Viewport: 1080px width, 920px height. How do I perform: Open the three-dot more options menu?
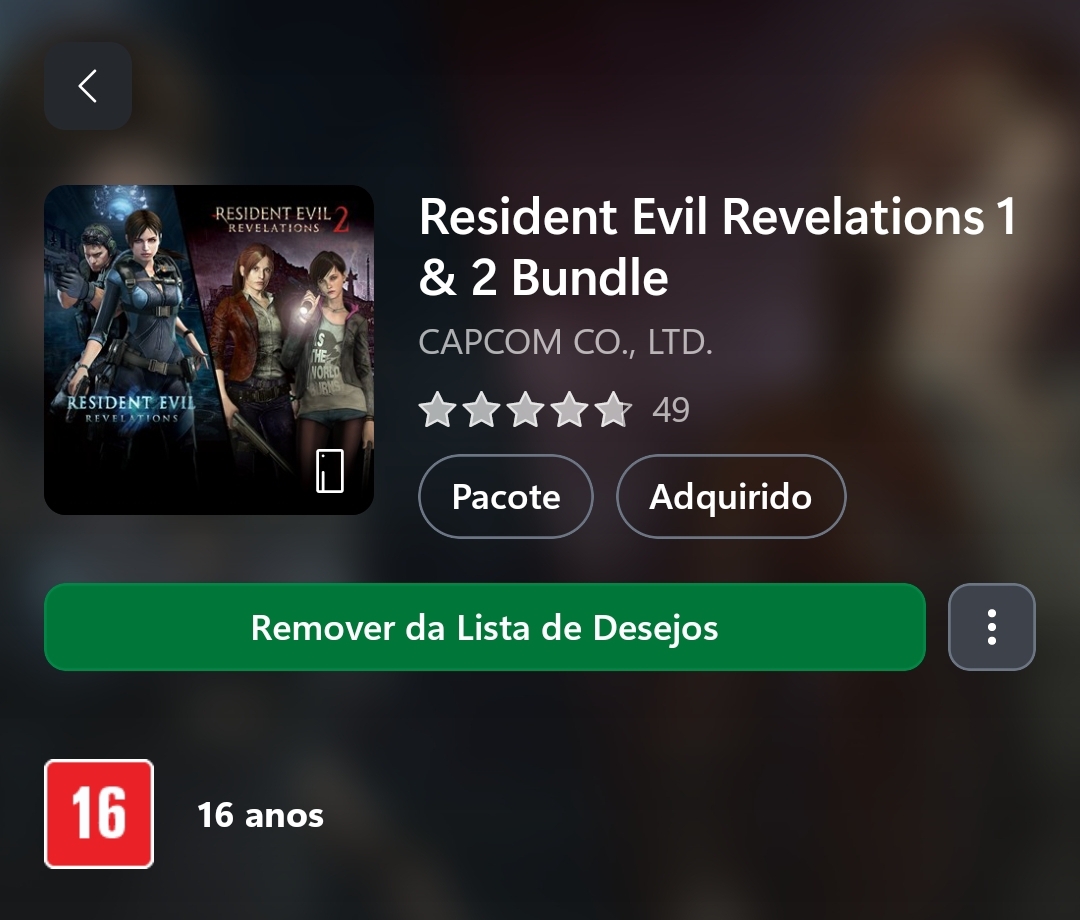pyautogui.click(x=992, y=627)
